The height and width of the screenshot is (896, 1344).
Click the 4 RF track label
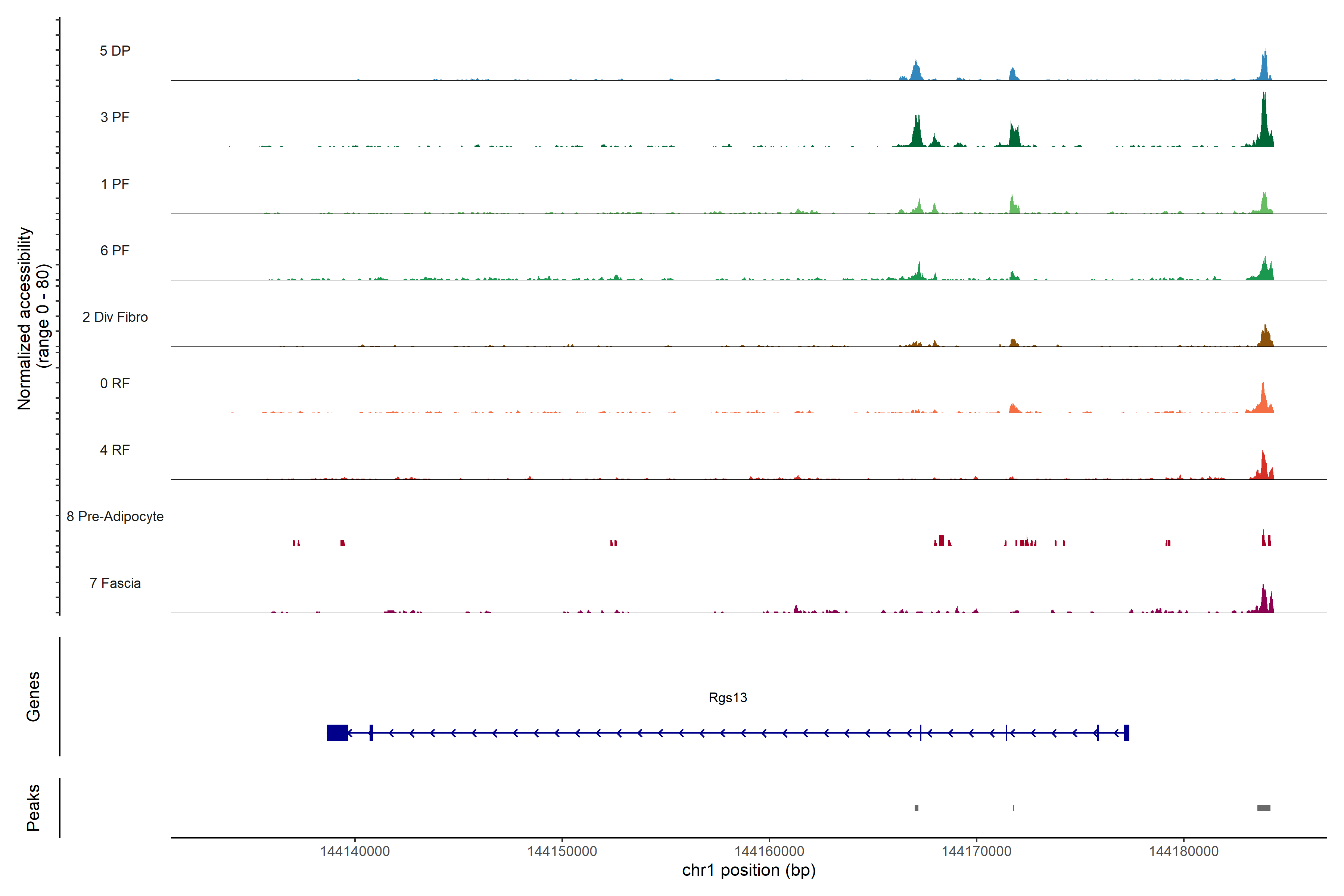coord(115,450)
